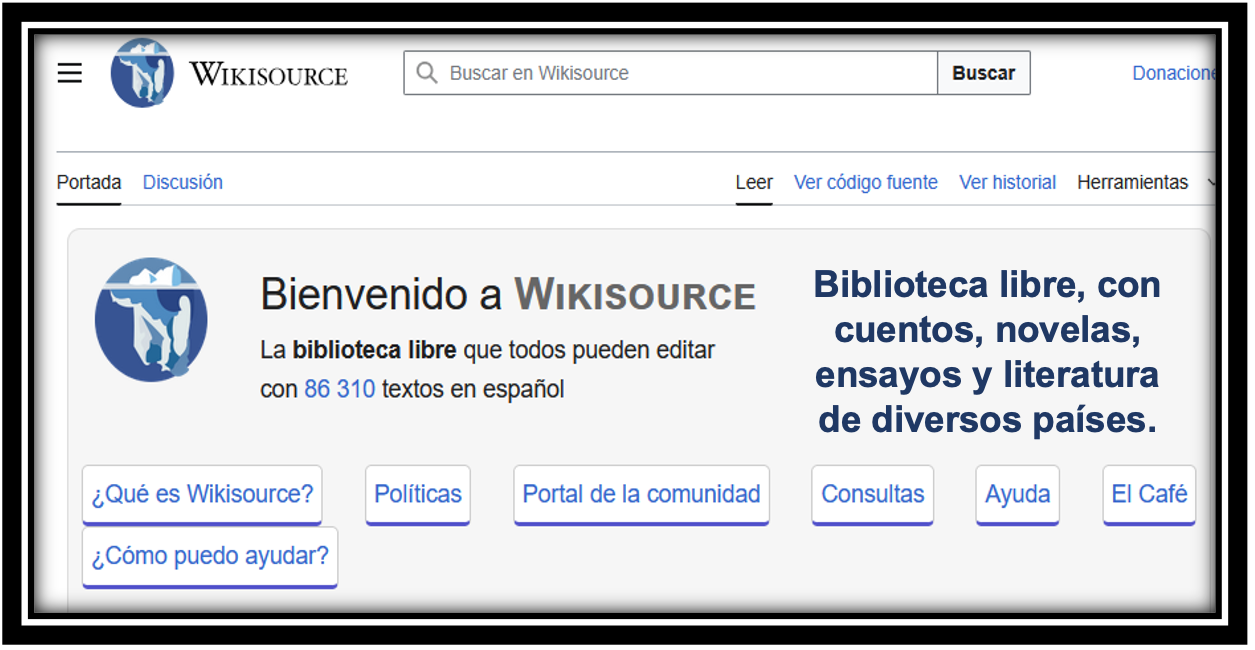The image size is (1255, 650).
Task: Click the Buscar button
Action: 984,73
